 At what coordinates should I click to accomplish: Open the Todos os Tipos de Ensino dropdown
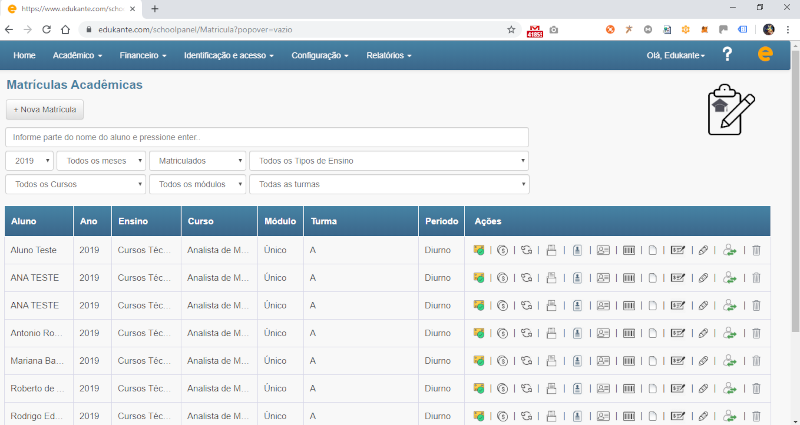point(389,161)
